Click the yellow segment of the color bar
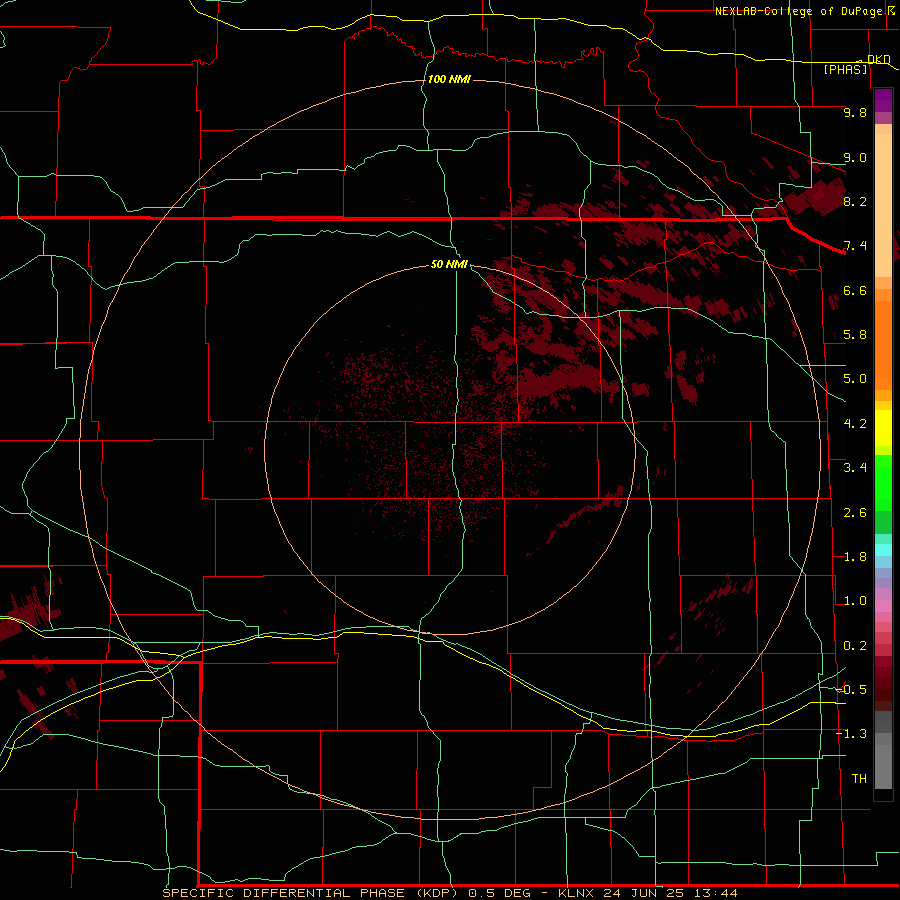 pyautogui.click(x=883, y=428)
